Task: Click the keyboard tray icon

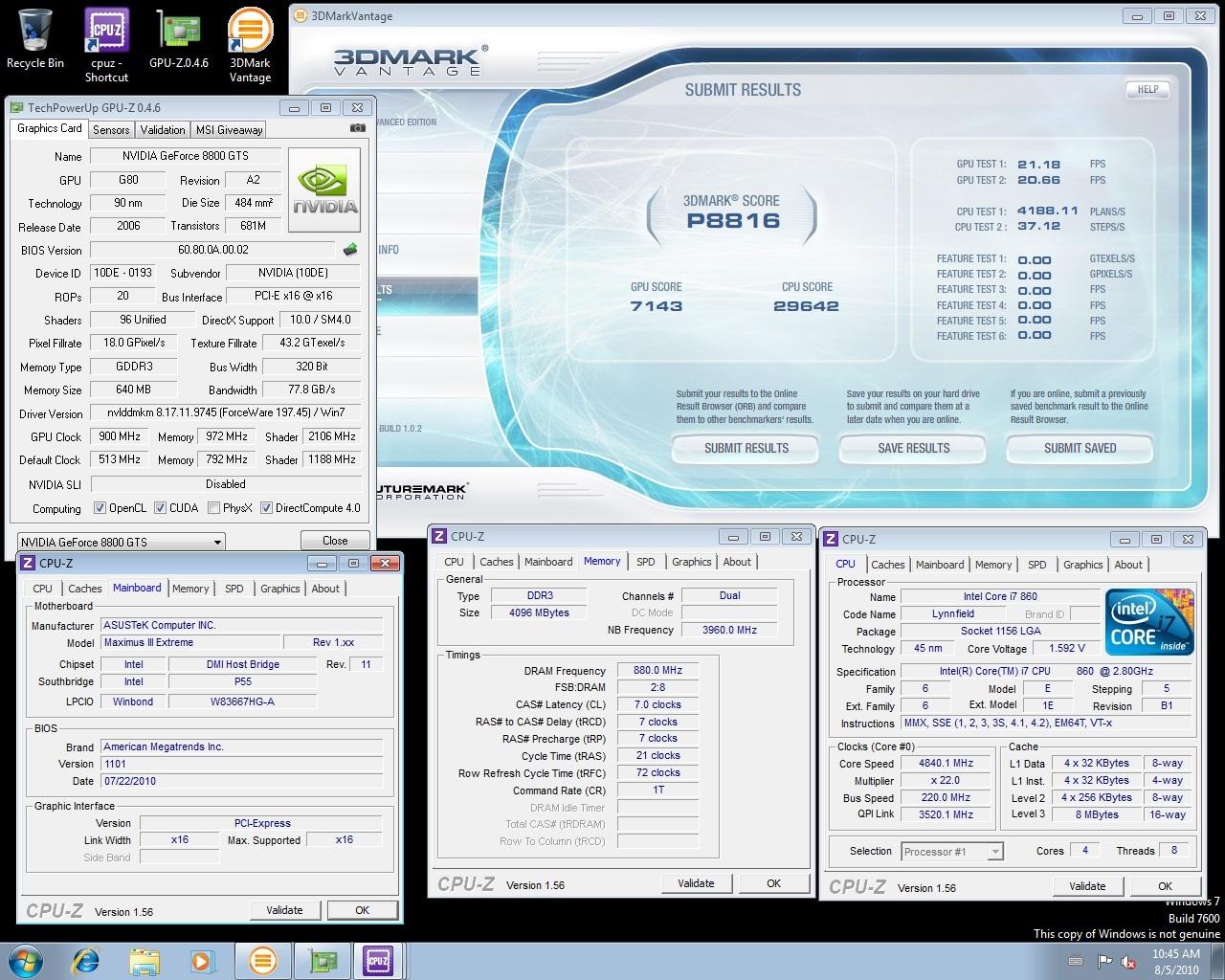Action: tap(1076, 962)
